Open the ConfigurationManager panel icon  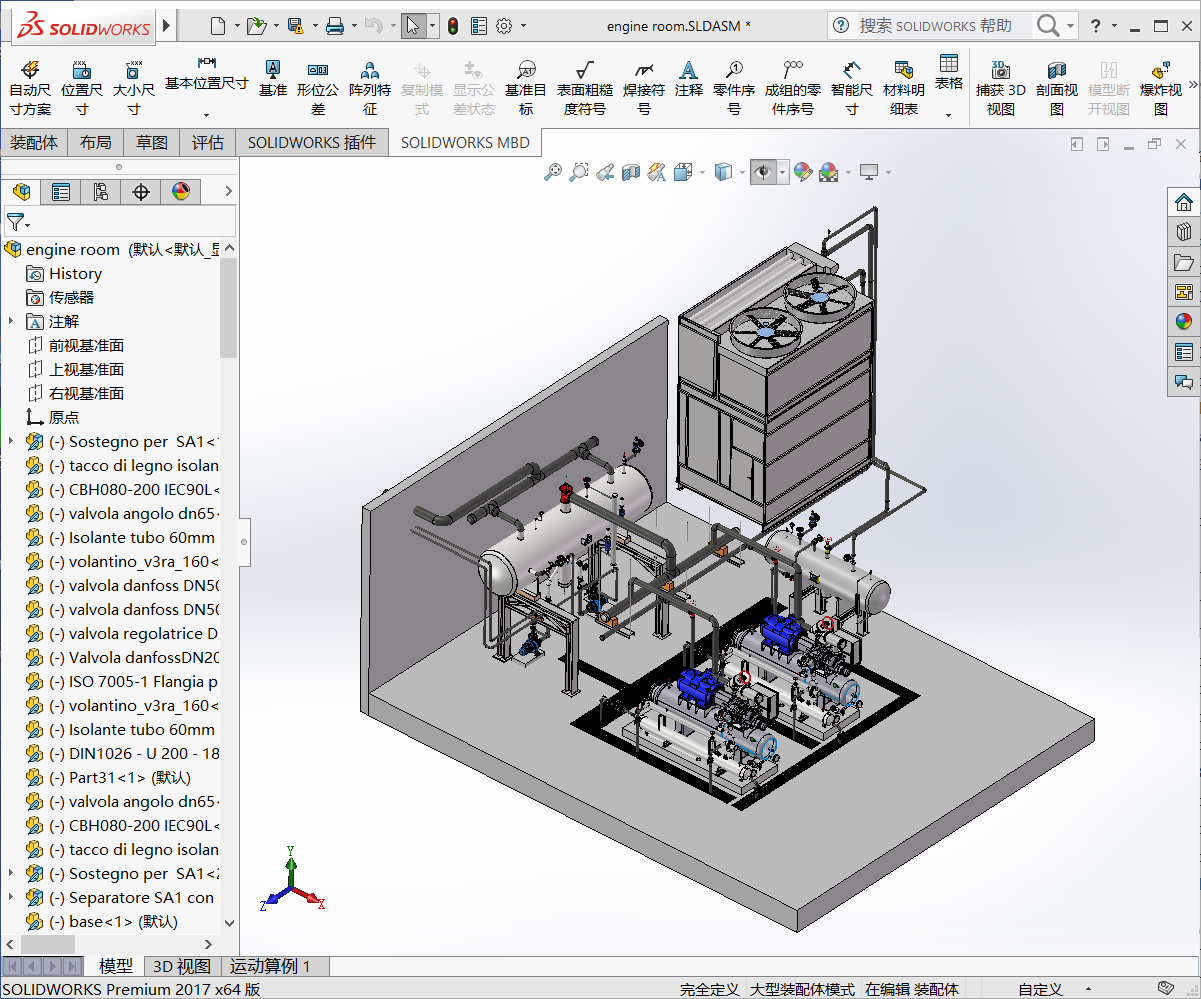tap(100, 191)
